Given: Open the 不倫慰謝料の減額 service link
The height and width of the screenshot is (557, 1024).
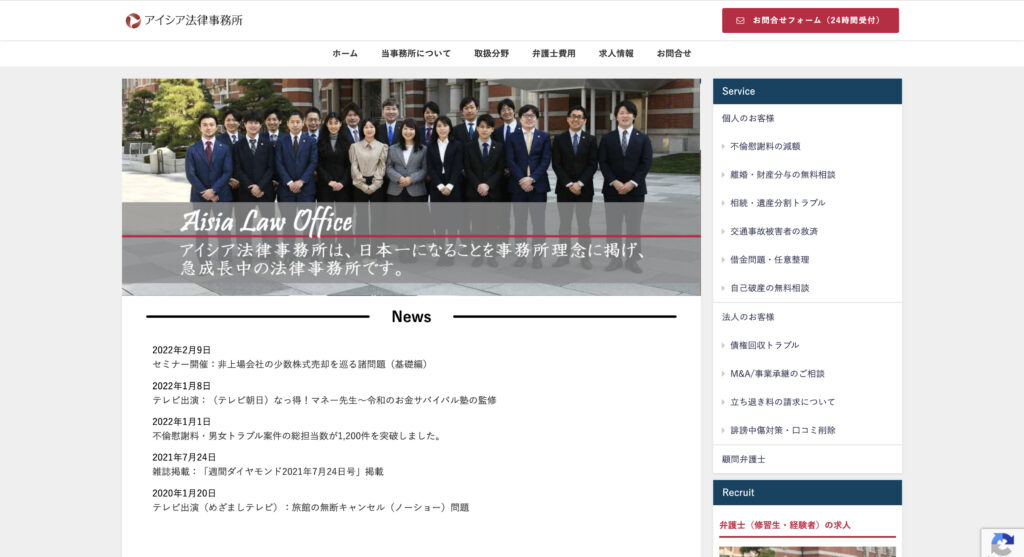Looking at the screenshot, I should click(x=765, y=146).
